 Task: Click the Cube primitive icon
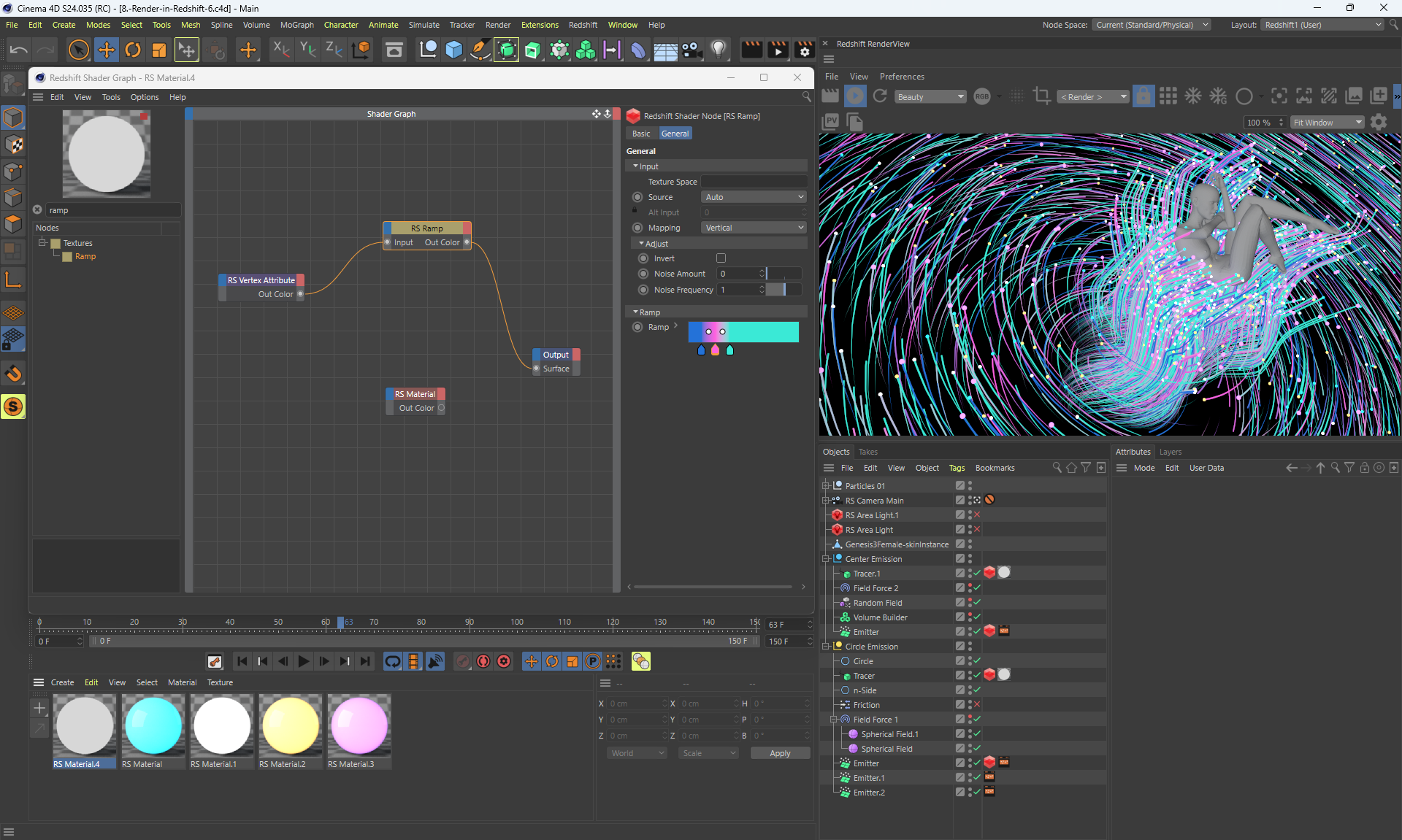(453, 50)
